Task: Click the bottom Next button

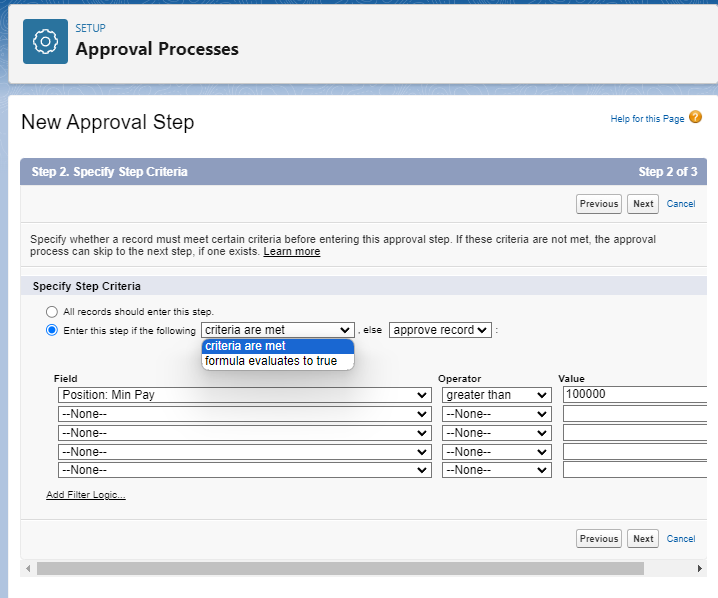Action: tap(643, 538)
